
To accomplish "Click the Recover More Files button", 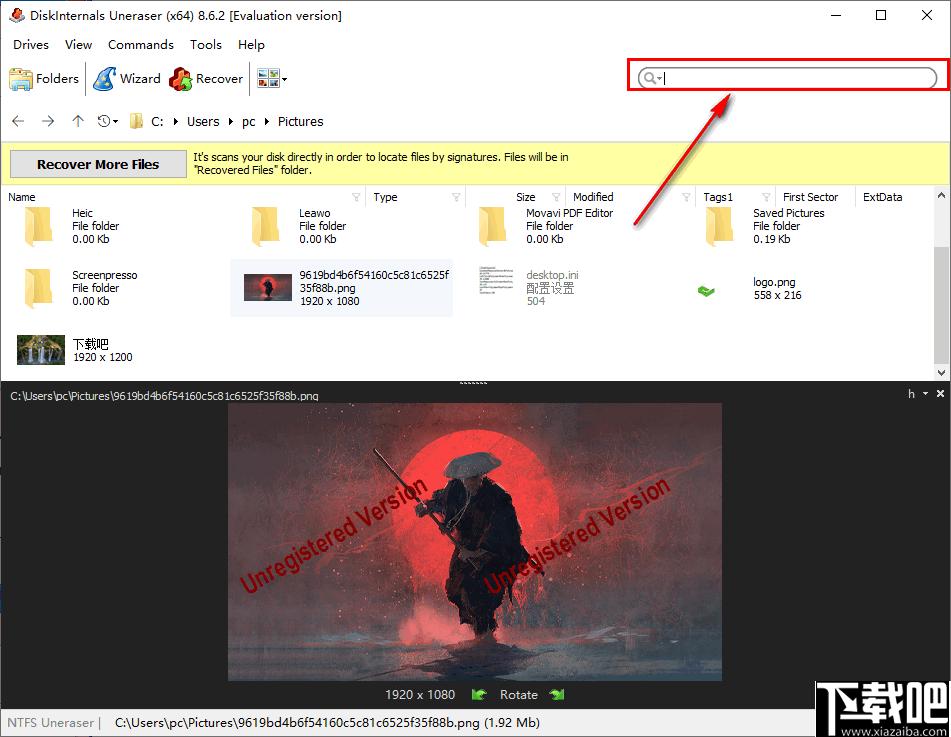I will coord(98,164).
